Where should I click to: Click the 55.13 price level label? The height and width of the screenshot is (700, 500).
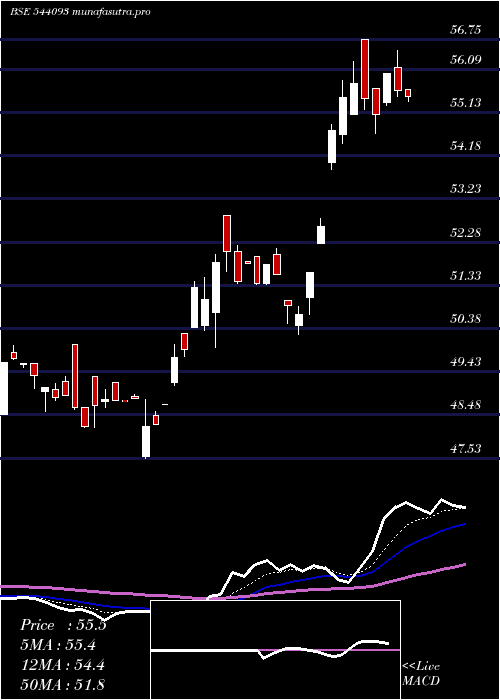click(x=465, y=103)
